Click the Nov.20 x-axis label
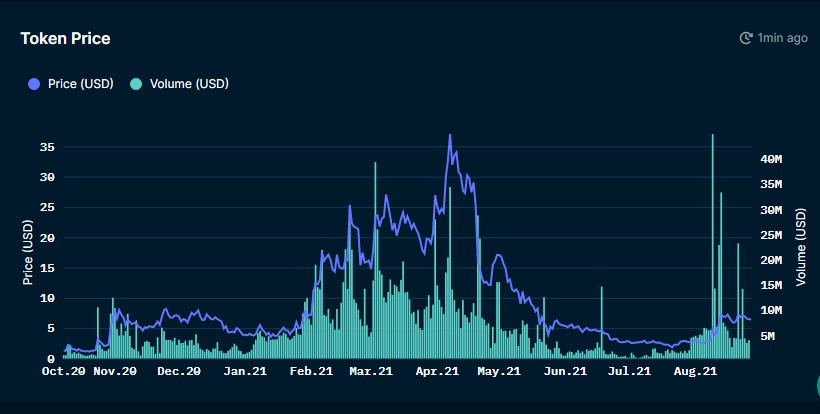Viewport: 820px width, 414px height. click(x=115, y=371)
